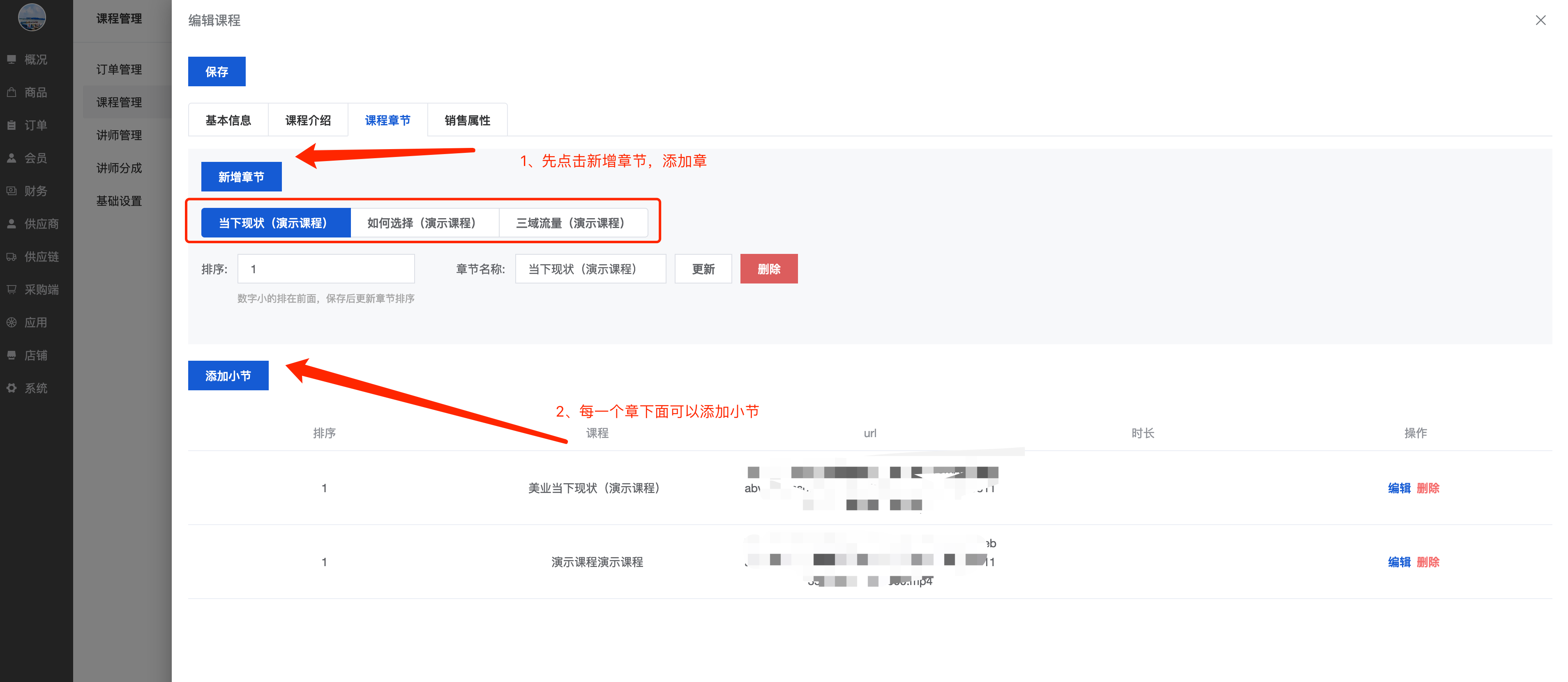Open the 系统 gear icon
This screenshot has width=1568, height=682.
(12, 388)
